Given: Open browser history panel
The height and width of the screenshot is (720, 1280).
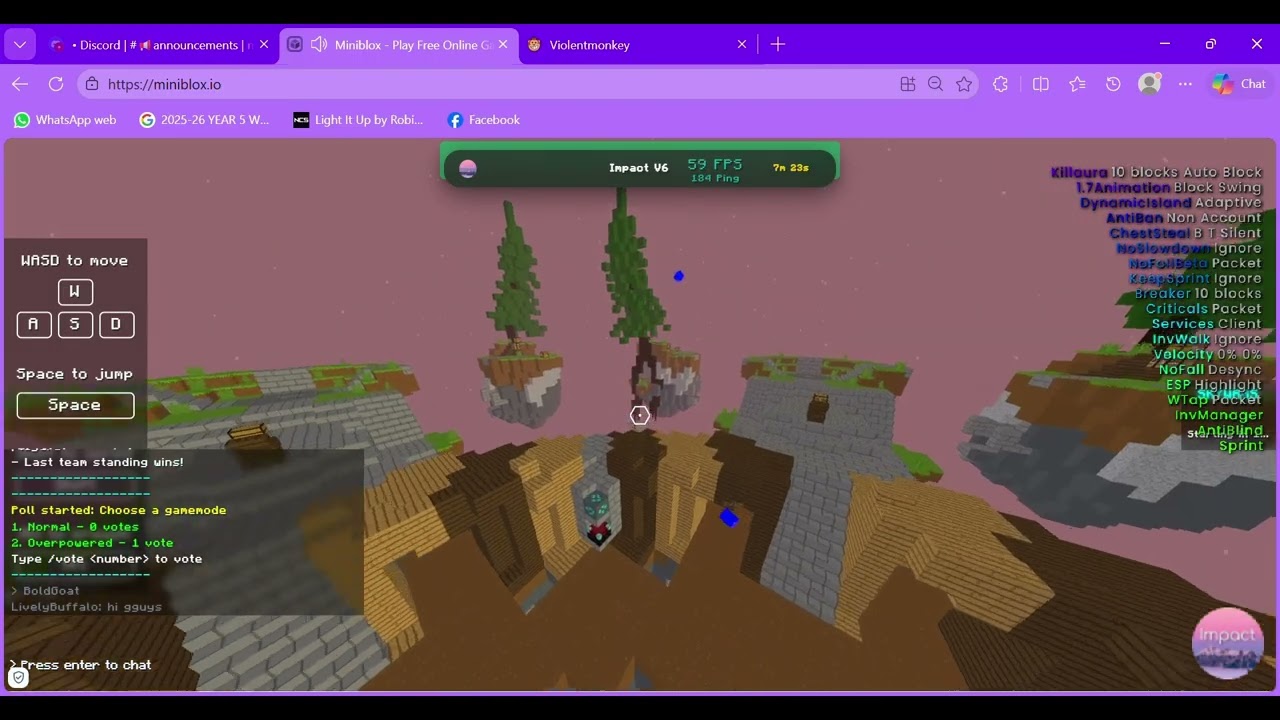Looking at the screenshot, I should 1113,85.
